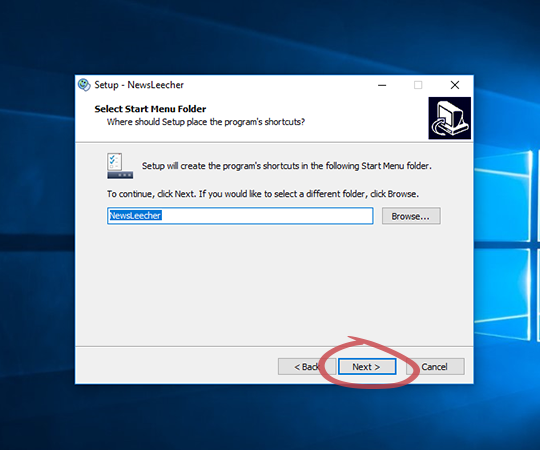This screenshot has width=540, height=450.
Task: Continue setup with the Next > button
Action: pos(367,367)
